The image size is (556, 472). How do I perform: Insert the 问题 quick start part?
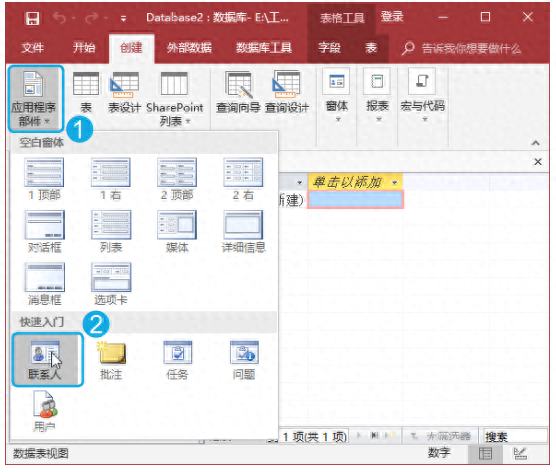tap(244, 360)
